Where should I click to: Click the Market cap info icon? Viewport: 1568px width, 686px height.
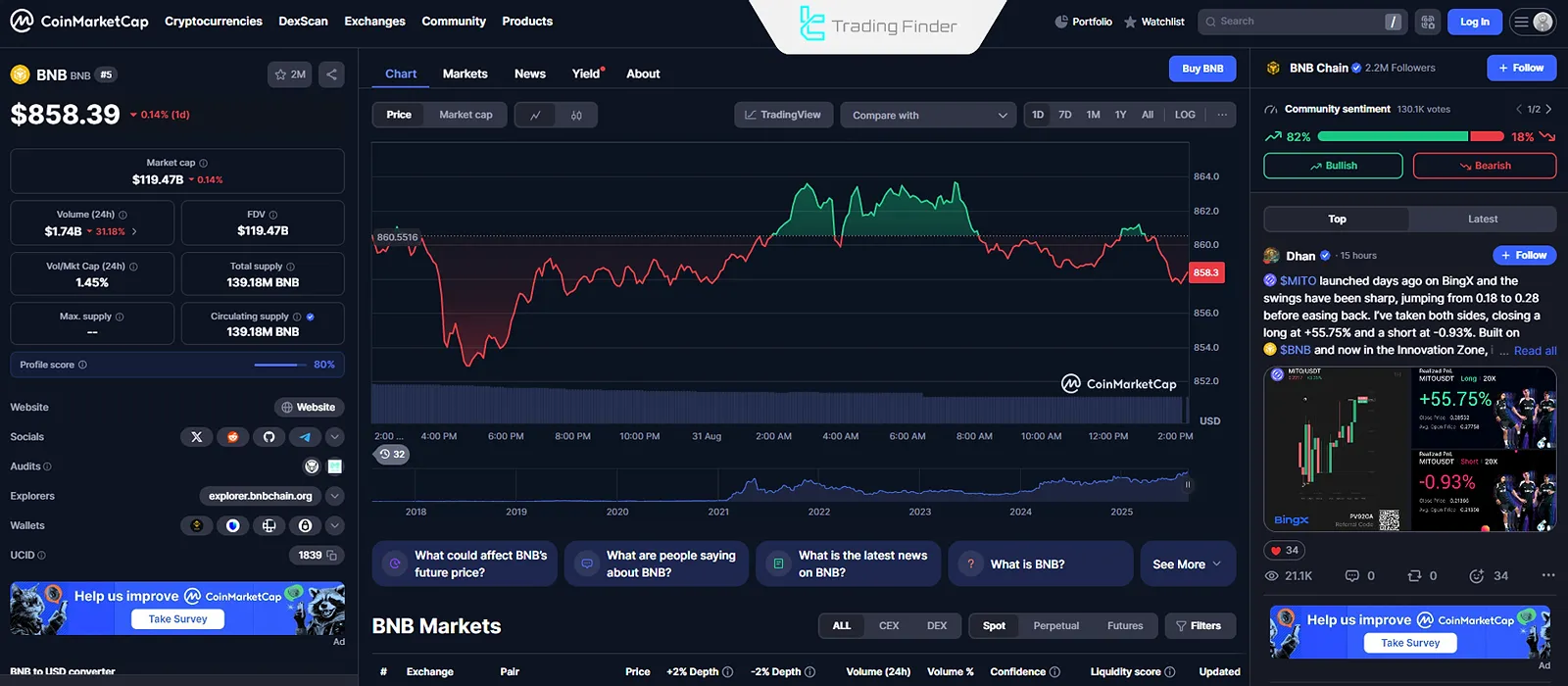point(204,163)
